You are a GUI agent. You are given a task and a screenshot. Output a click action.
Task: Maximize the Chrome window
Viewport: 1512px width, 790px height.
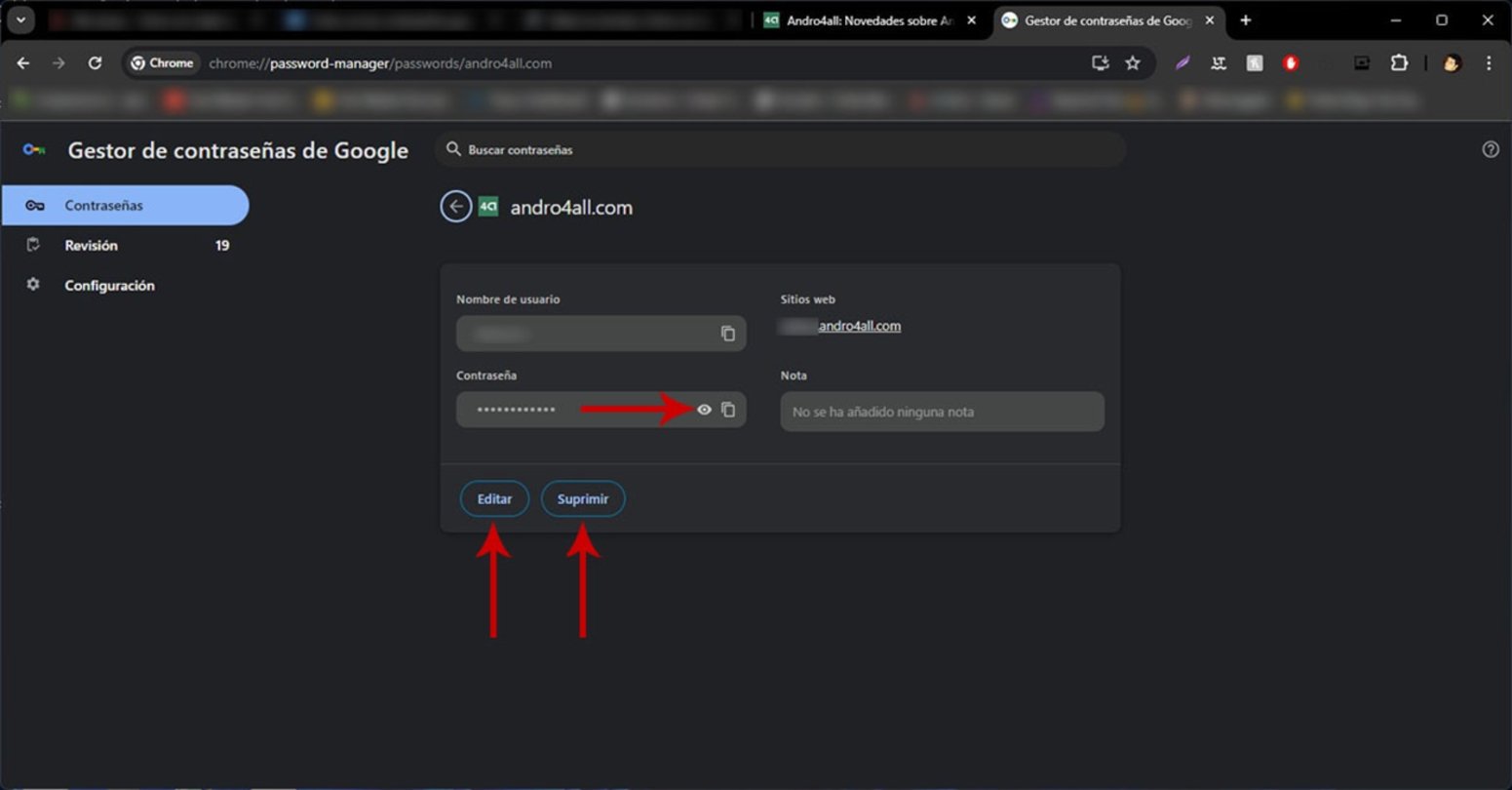pos(1442,20)
